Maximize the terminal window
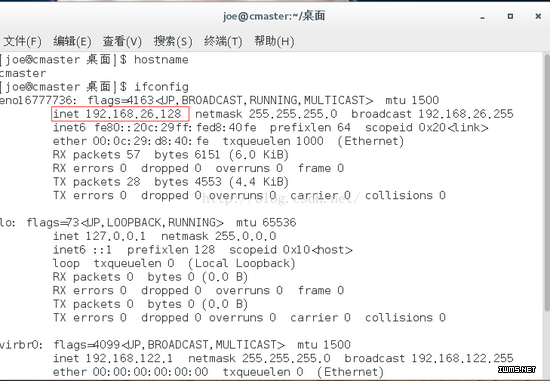Screen dimensions: 550x381 click(510, 16)
